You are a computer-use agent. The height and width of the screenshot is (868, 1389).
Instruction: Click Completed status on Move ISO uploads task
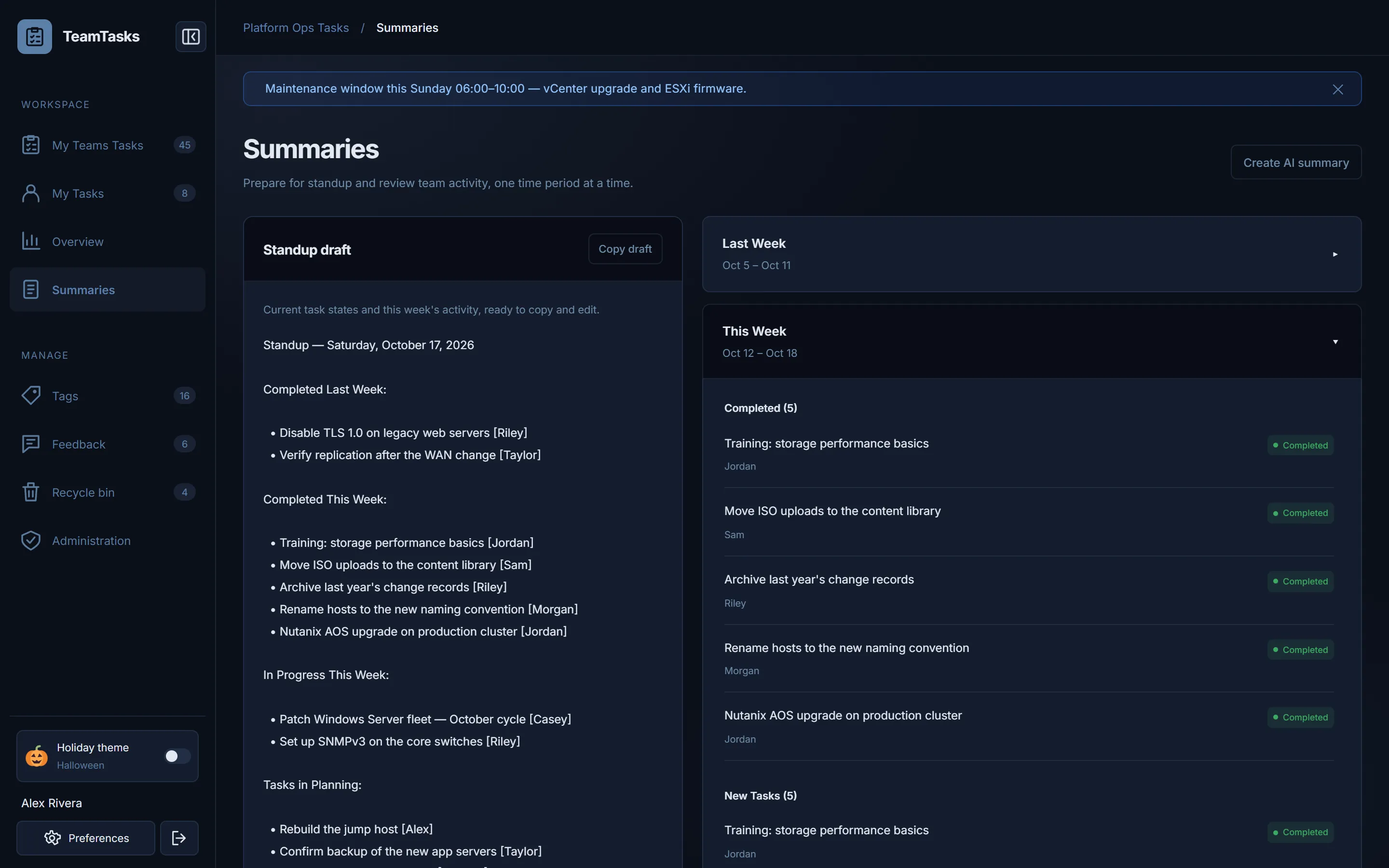[x=1300, y=513]
